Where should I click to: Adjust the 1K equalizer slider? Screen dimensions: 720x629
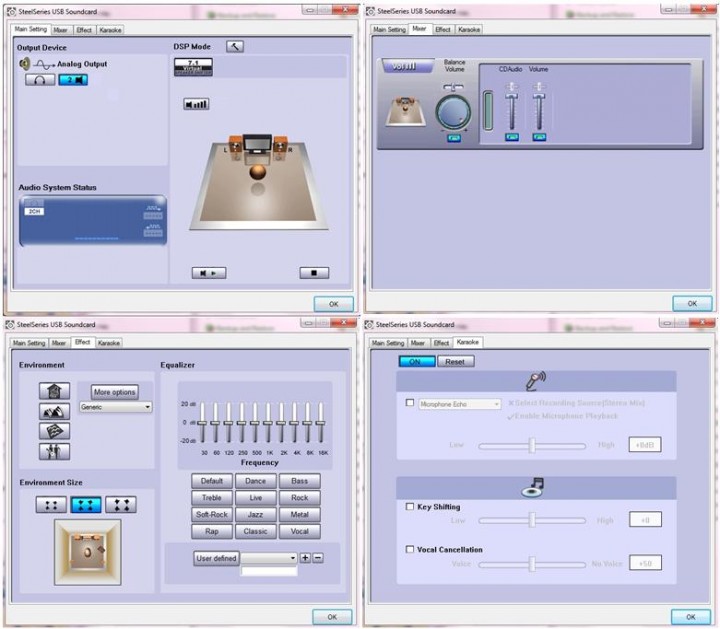pos(268,422)
